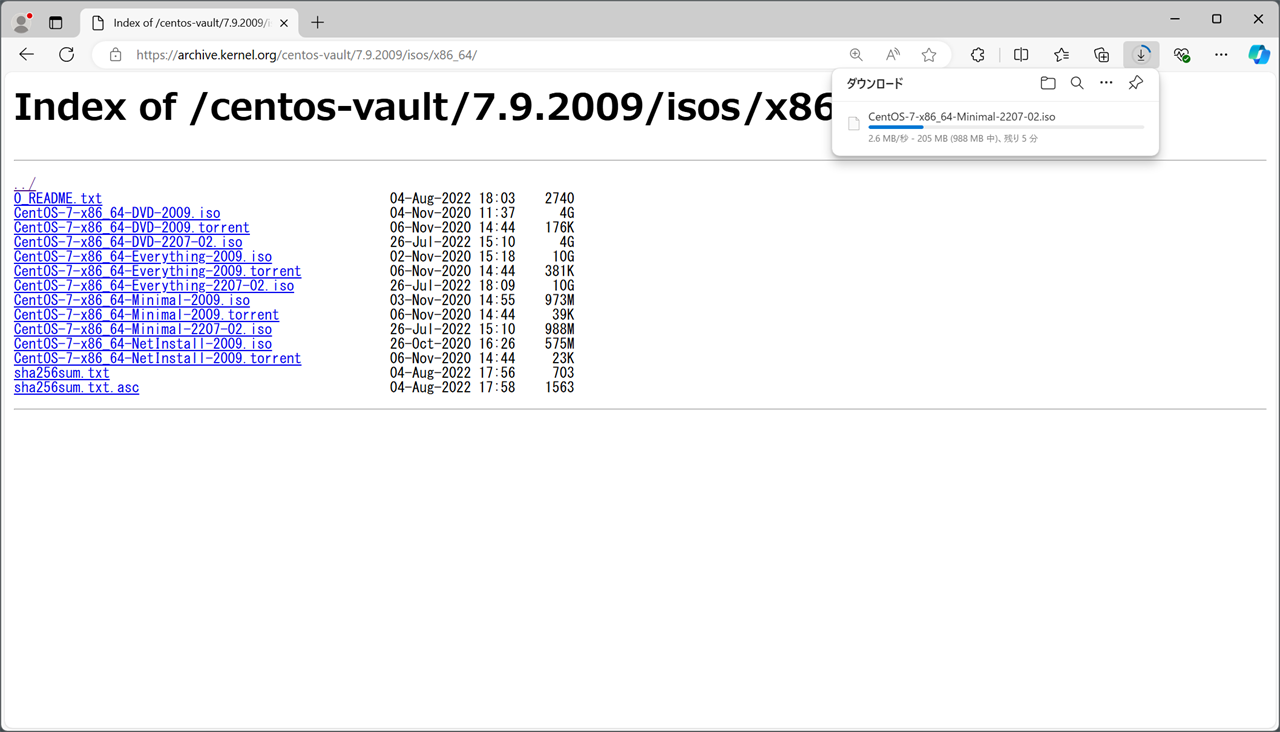Open more options in downloads panel
The height and width of the screenshot is (732, 1280).
coord(1106,84)
